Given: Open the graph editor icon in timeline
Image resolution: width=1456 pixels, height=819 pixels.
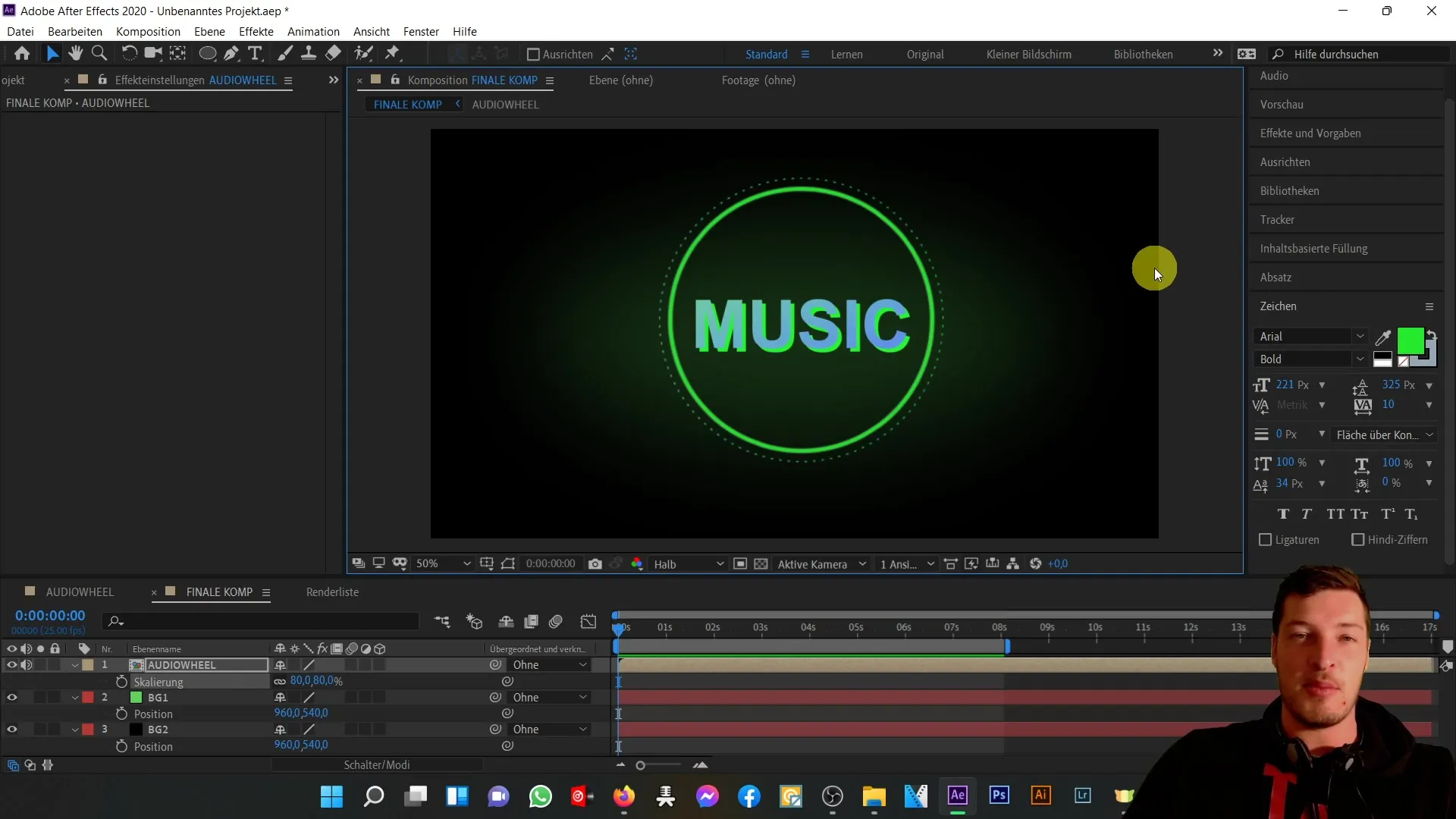Looking at the screenshot, I should (588, 622).
